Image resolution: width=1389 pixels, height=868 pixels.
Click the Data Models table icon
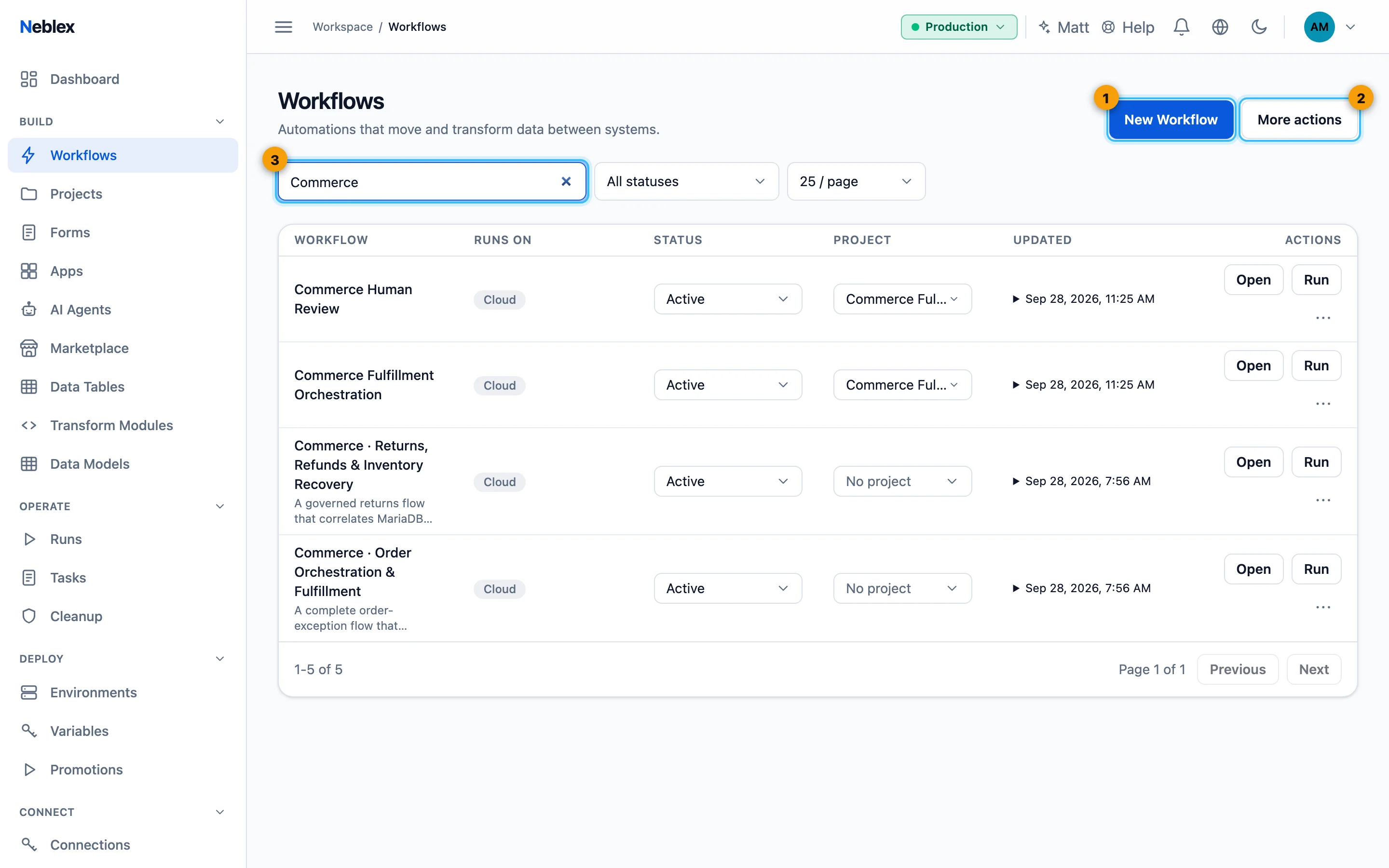coord(29,464)
